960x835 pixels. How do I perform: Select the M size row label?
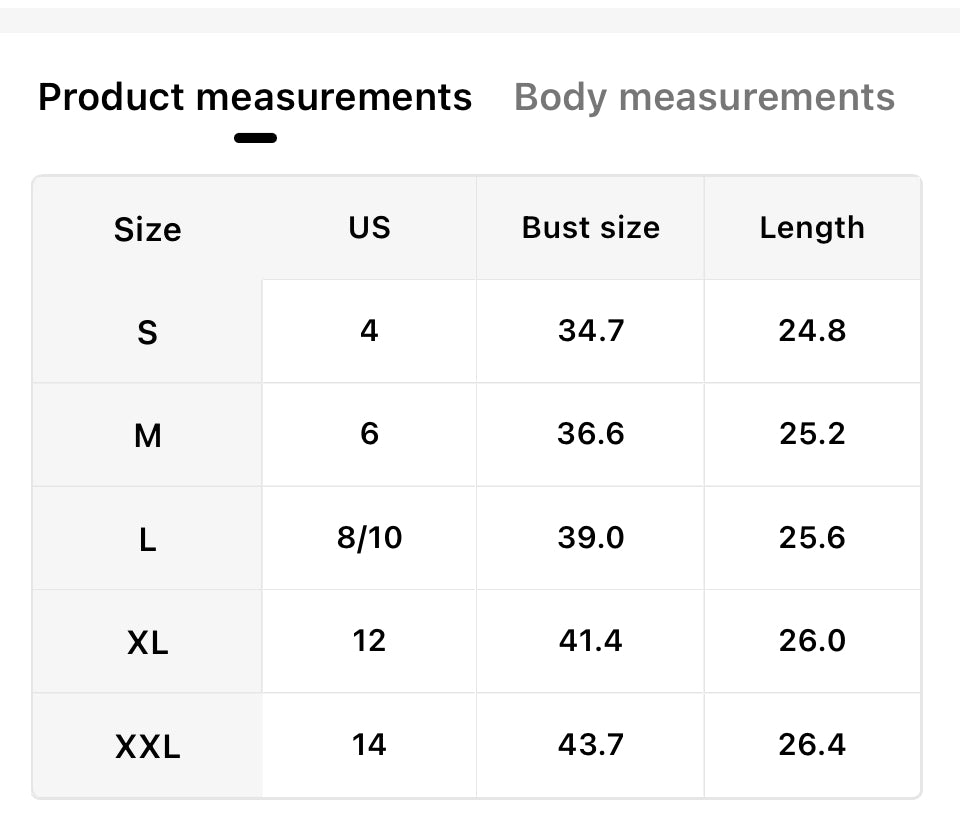(x=147, y=436)
